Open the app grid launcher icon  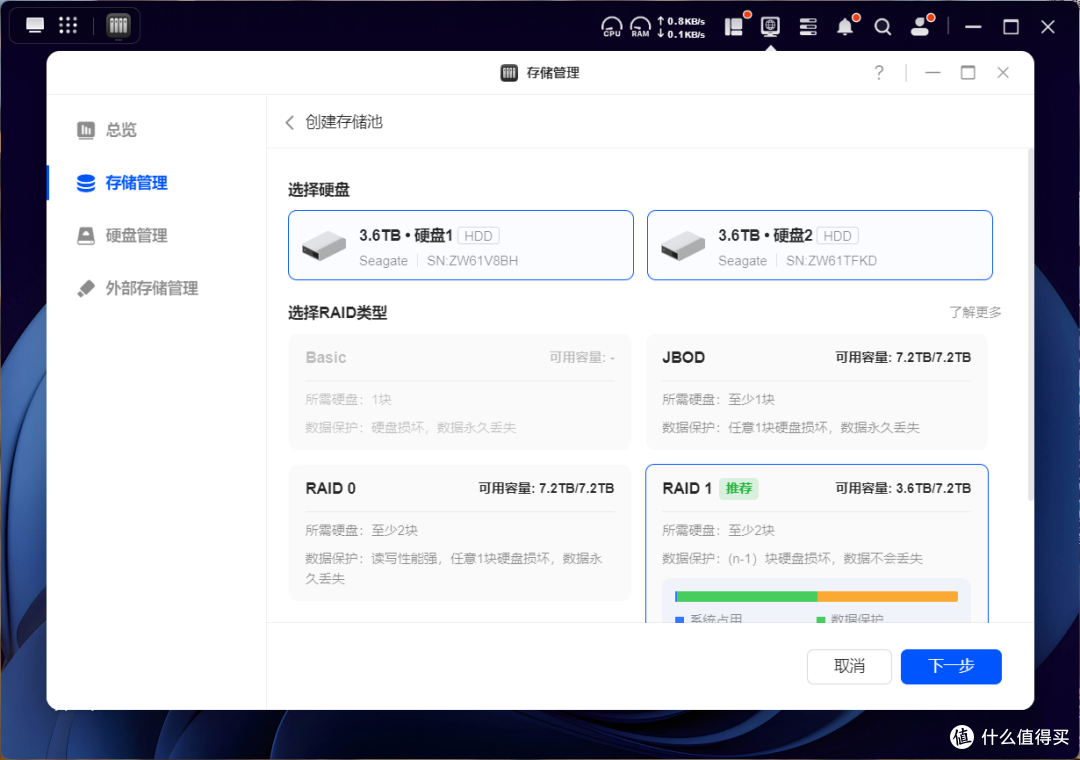pyautogui.click(x=68, y=26)
